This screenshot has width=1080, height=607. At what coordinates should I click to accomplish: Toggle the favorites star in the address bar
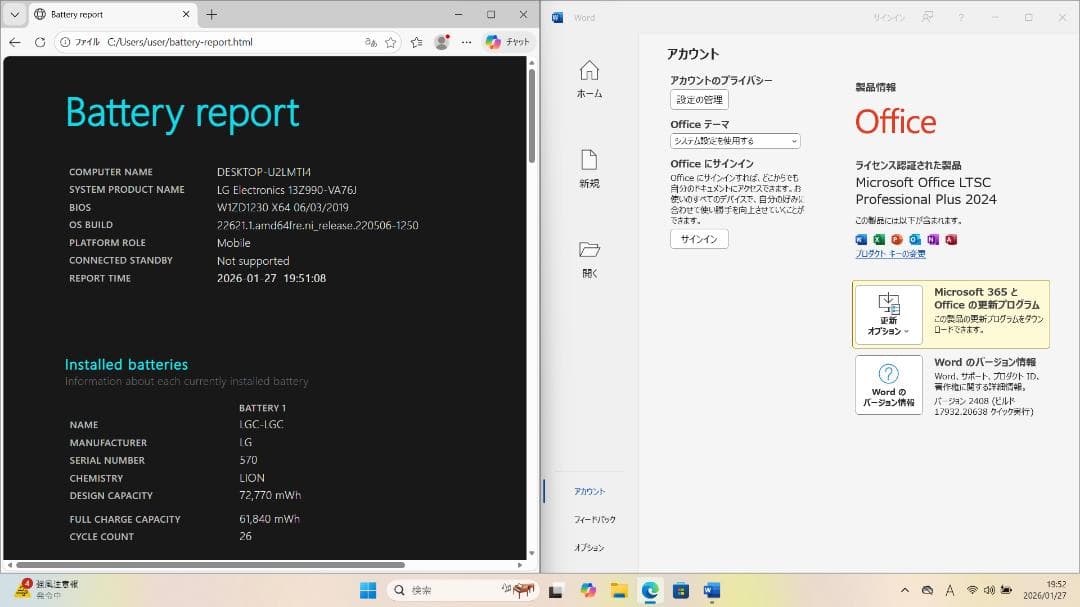[390, 42]
